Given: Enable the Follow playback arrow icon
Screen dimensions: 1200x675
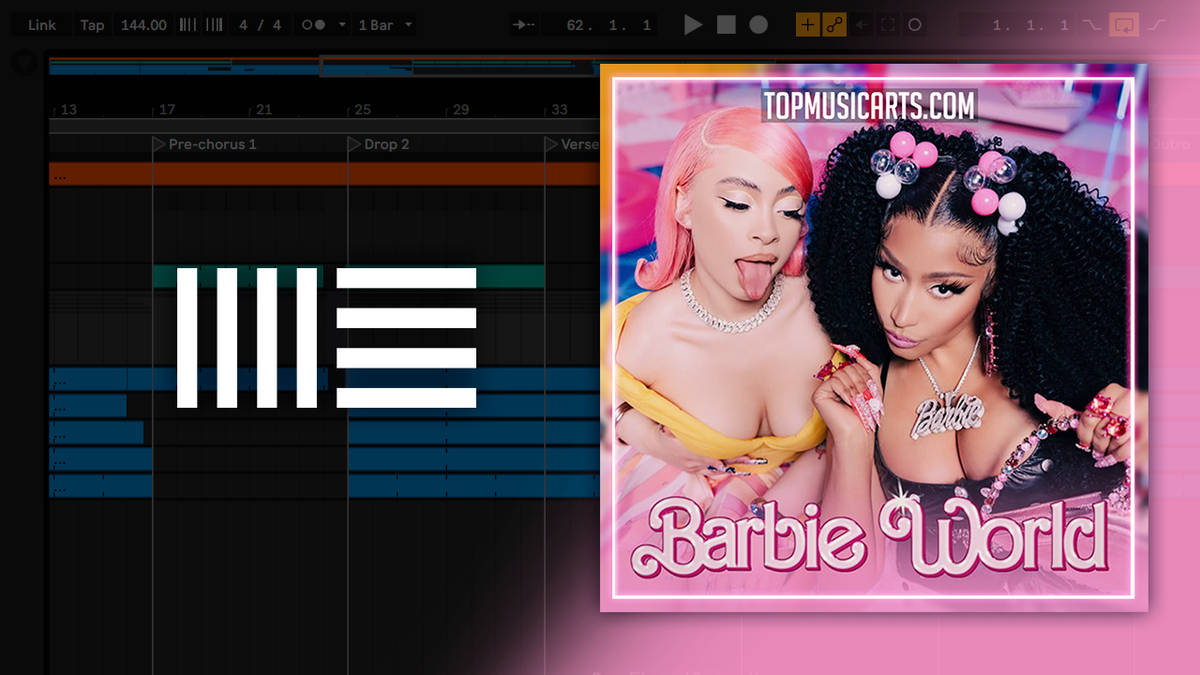Looking at the screenshot, I should 522,24.
